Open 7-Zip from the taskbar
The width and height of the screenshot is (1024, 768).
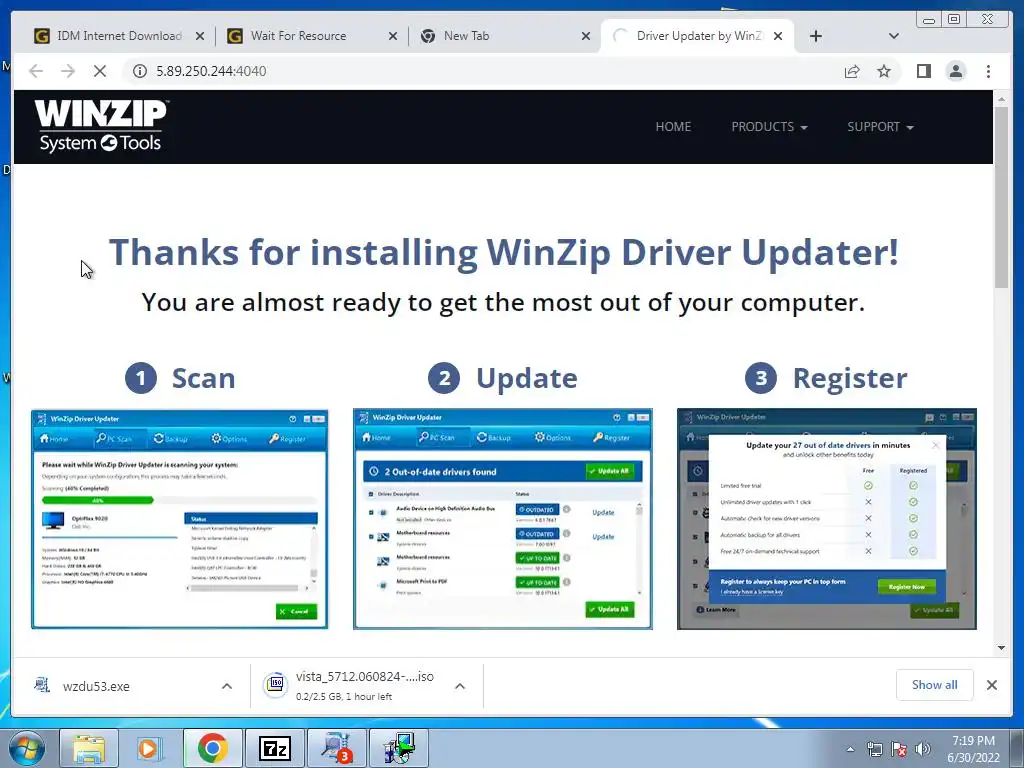pos(274,748)
